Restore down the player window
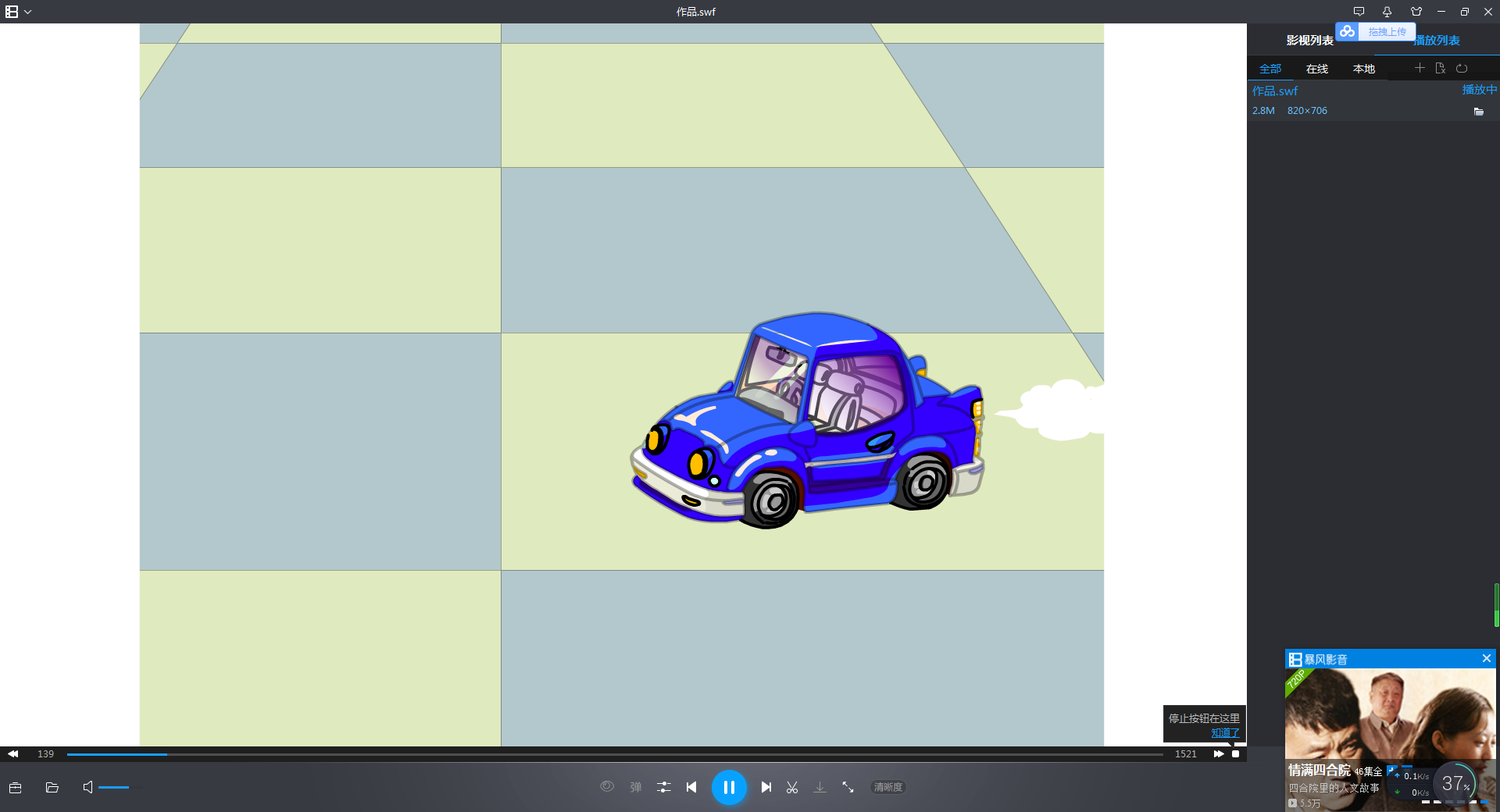The height and width of the screenshot is (812, 1500). tap(1465, 12)
